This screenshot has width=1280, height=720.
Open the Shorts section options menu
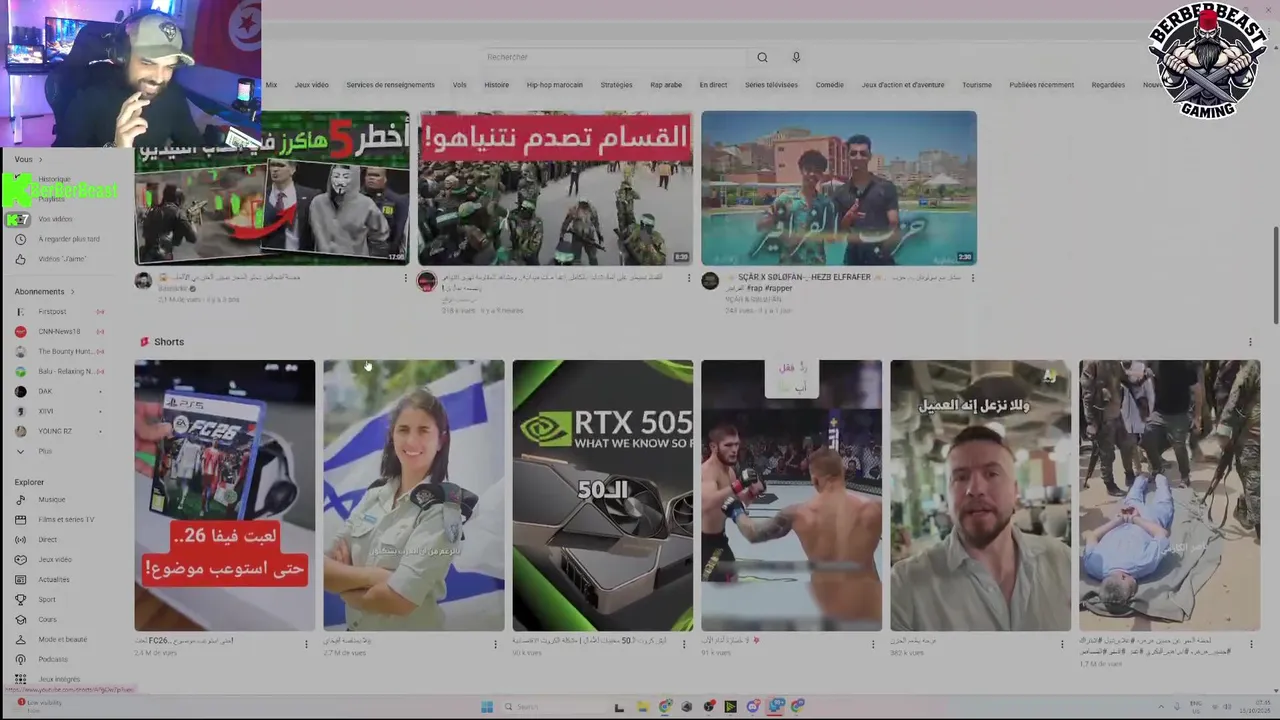[1250, 342]
